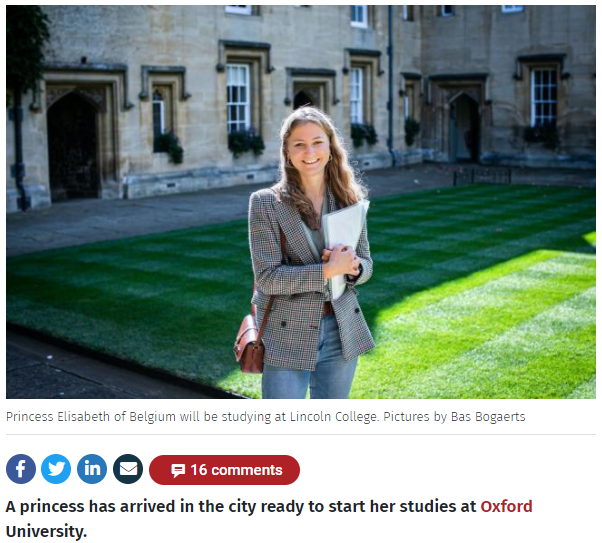This screenshot has width=602, height=543.
Task: Follow the red Oxford link
Action: (506, 506)
